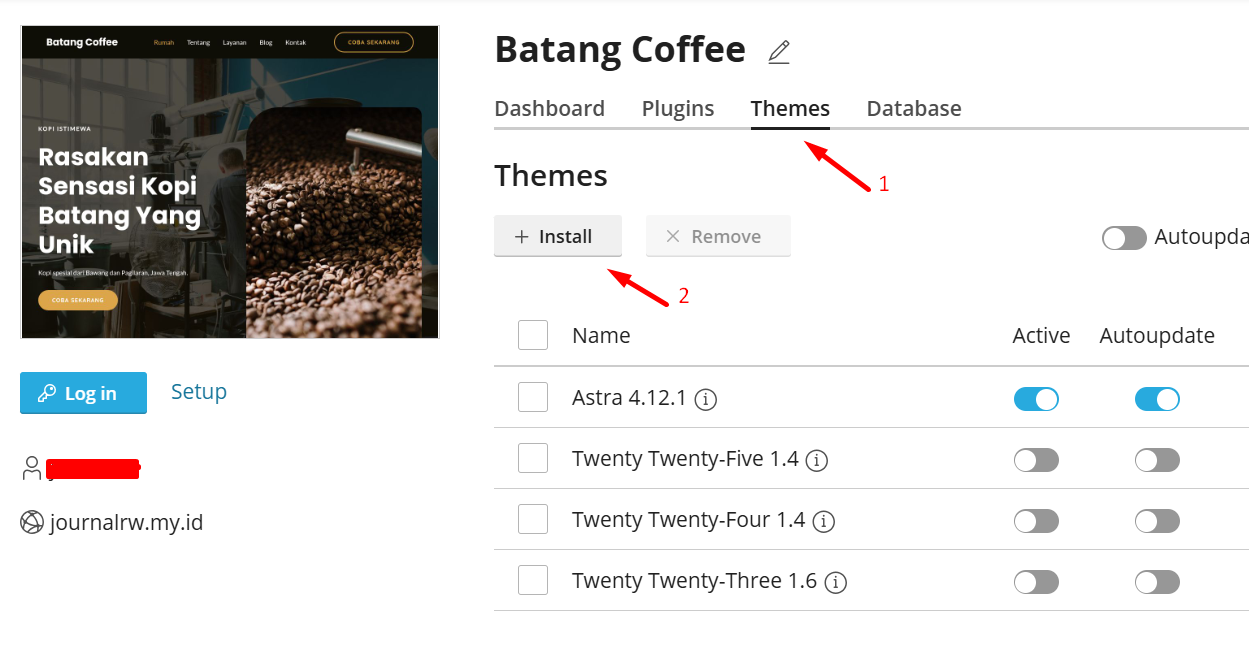Open info icon for Astra 4.12.1
The image size is (1249, 647).
(706, 399)
